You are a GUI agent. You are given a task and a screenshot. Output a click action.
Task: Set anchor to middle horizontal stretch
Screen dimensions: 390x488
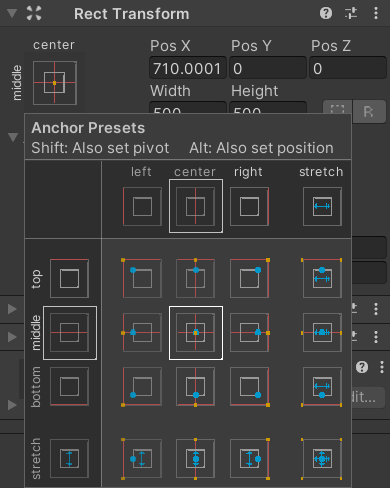(322, 333)
